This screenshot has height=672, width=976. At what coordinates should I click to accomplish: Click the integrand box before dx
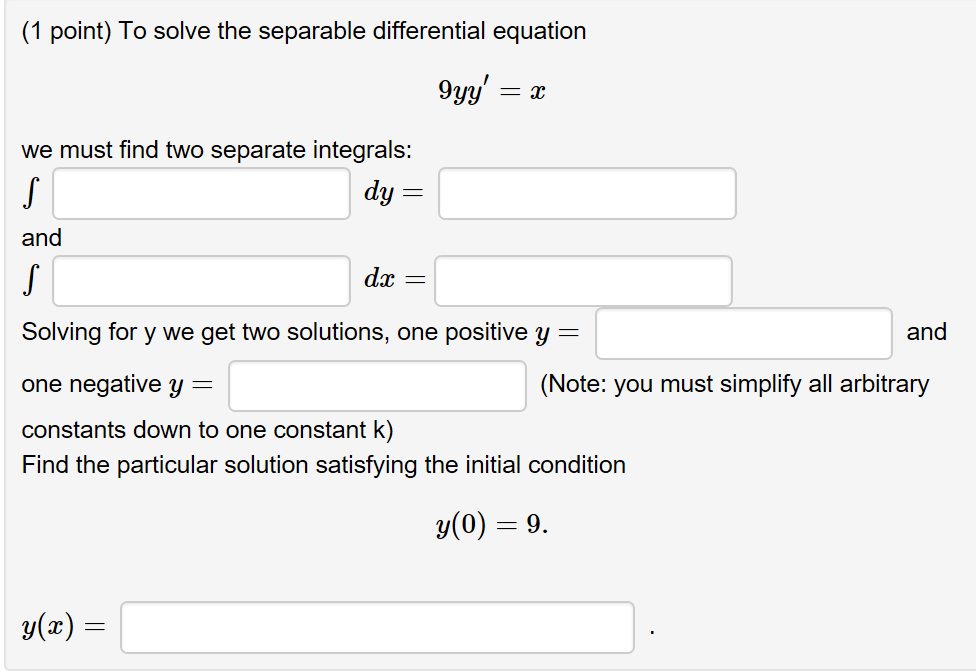[200, 281]
